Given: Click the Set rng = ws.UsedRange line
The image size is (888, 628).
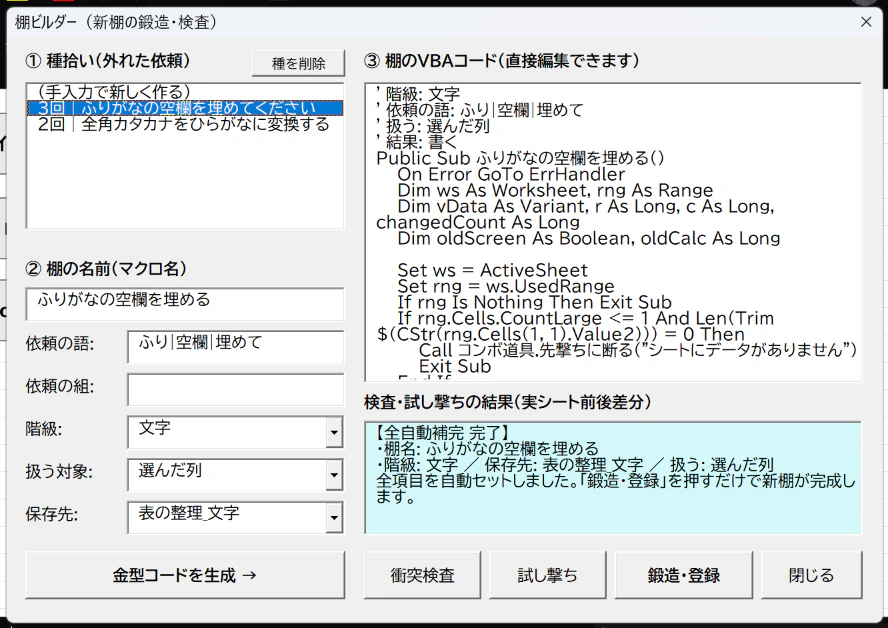Looking at the screenshot, I should [x=506, y=286].
